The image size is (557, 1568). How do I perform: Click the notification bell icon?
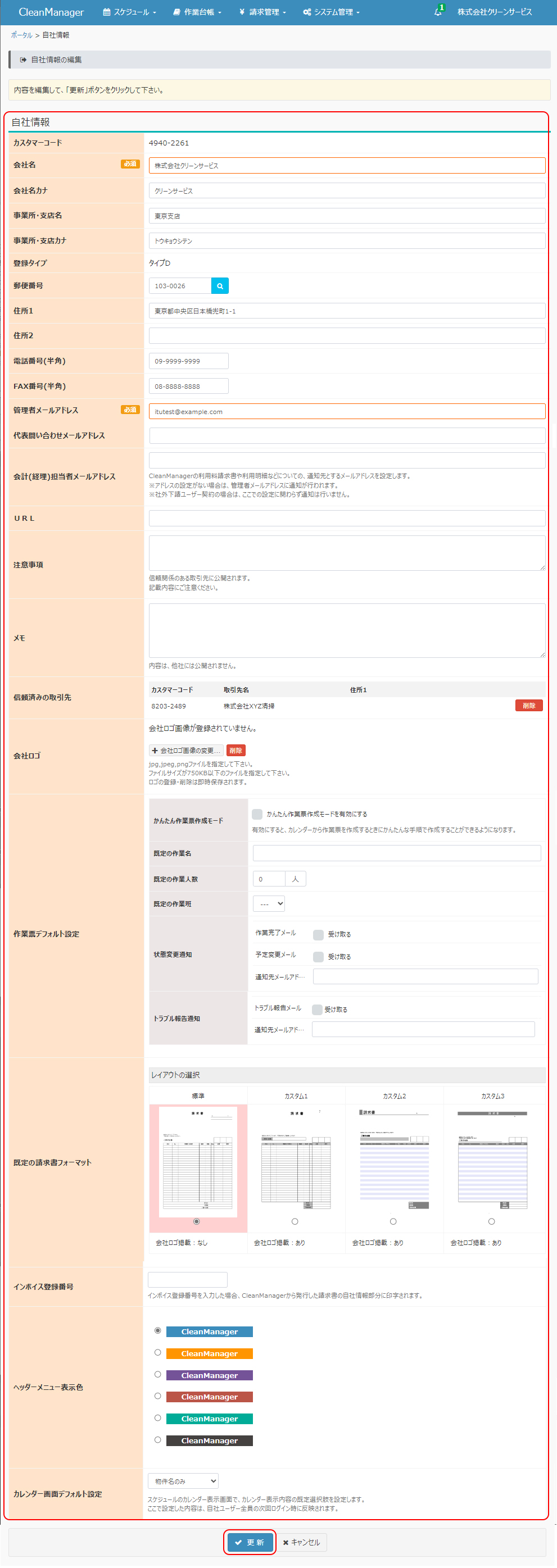pyautogui.click(x=438, y=12)
